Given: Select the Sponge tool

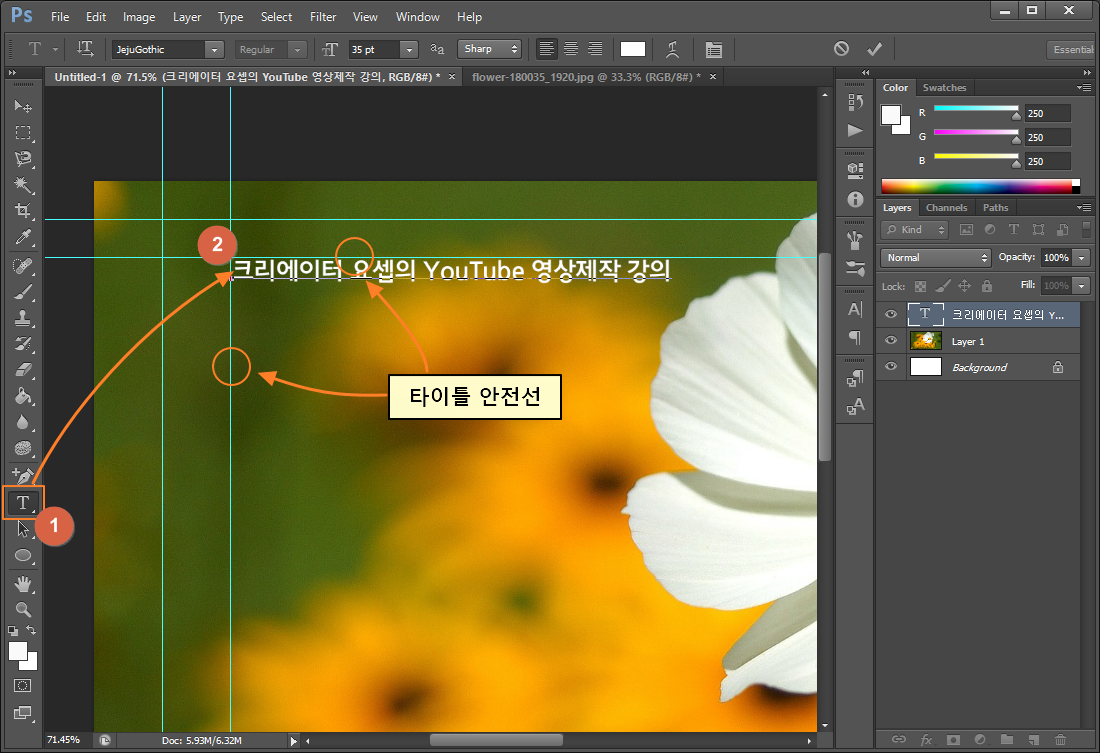Looking at the screenshot, I should tap(22, 448).
